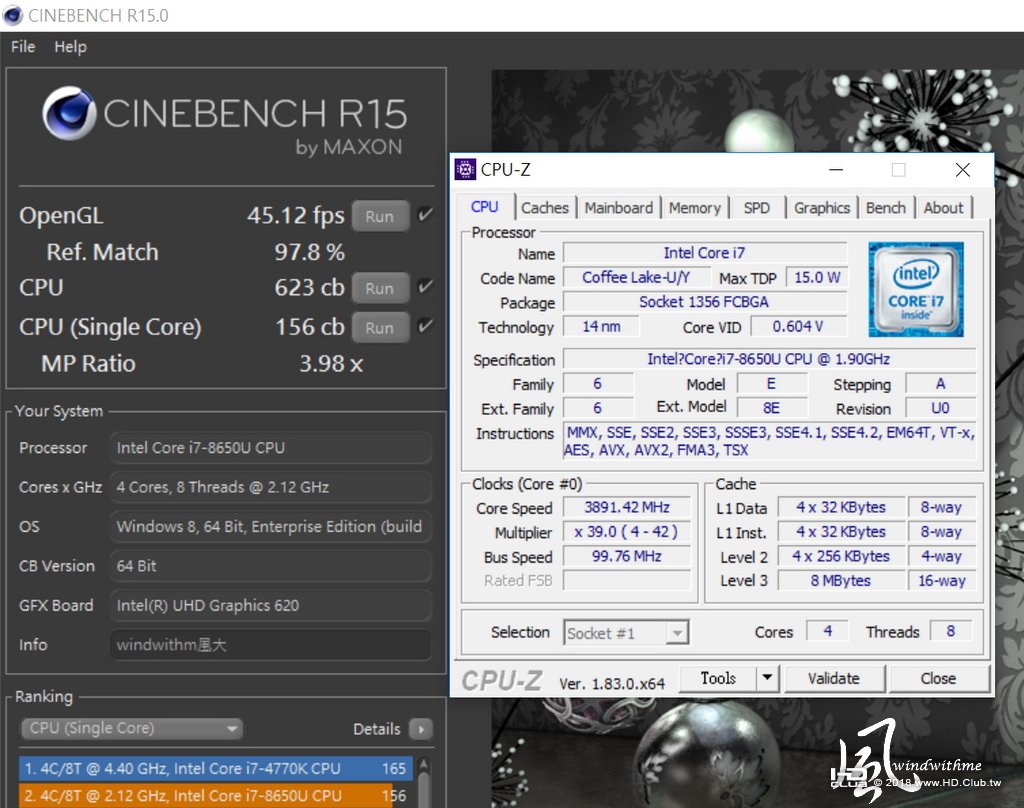Open the CPU (Single Core) ranking dropdown

132,728
